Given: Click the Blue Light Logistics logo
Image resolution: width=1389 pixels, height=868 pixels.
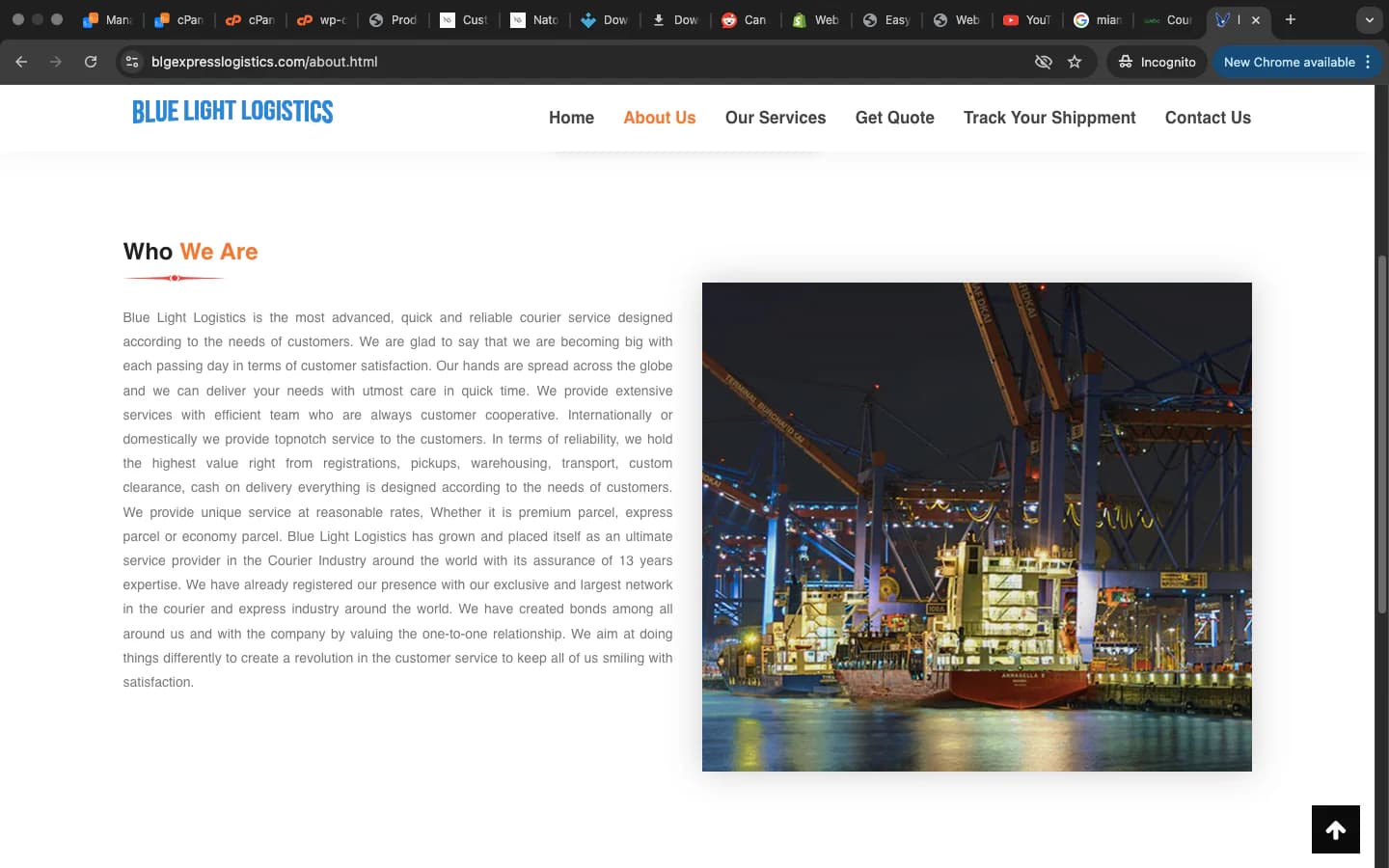Looking at the screenshot, I should (232, 112).
